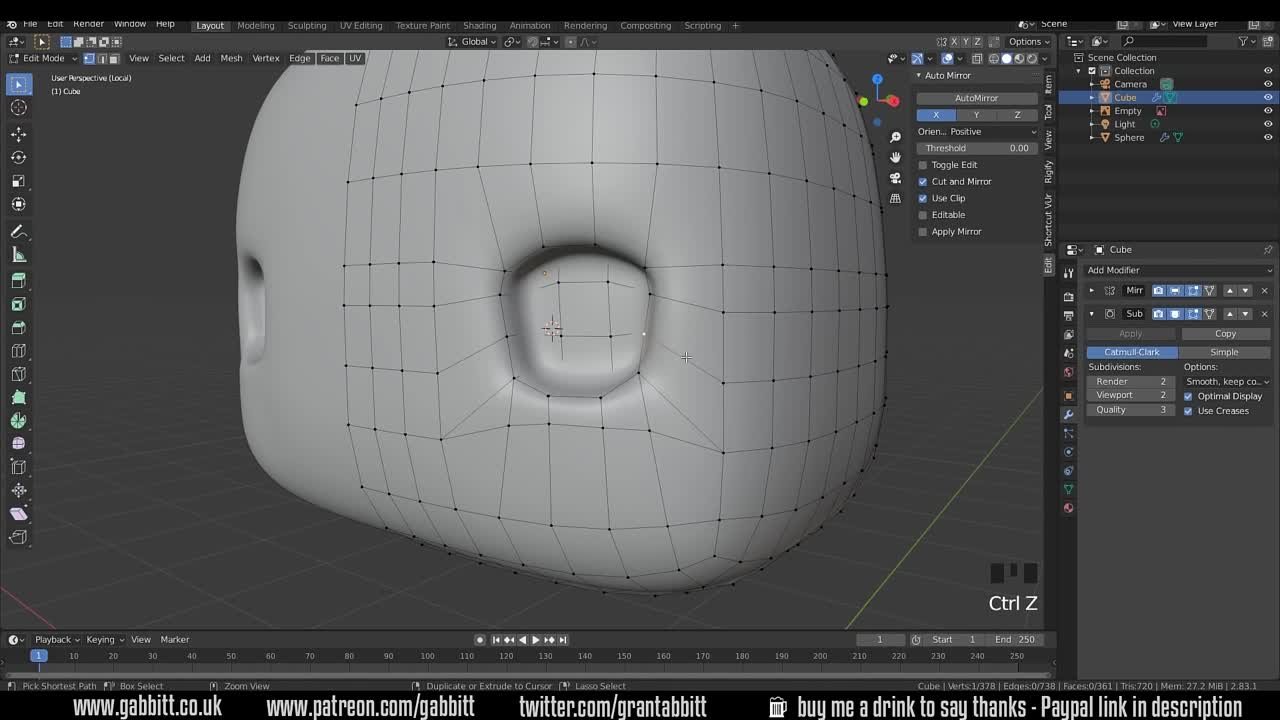Image resolution: width=1280 pixels, height=720 pixels.
Task: Click the AutoMirror button
Action: (976, 98)
